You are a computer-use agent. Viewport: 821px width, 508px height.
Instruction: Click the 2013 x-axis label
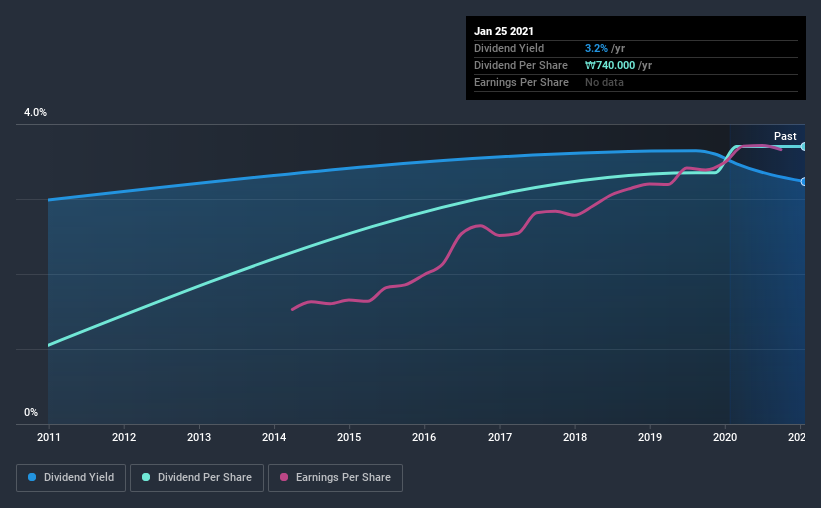[199, 437]
